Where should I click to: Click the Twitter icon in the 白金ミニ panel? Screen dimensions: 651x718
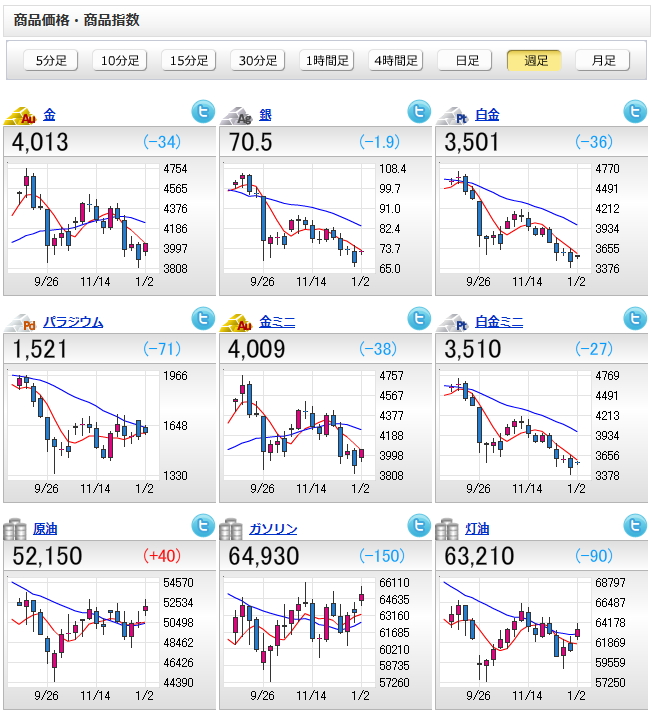click(x=635, y=319)
